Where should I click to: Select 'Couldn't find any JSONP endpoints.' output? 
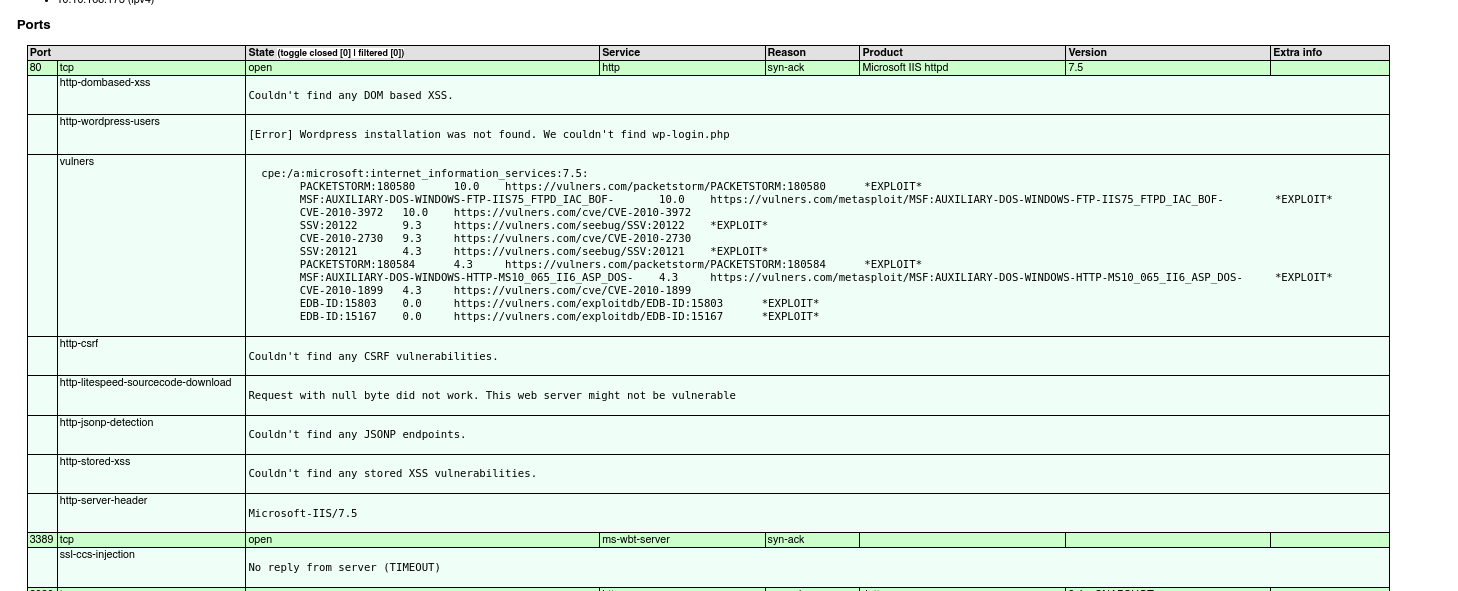click(357, 435)
